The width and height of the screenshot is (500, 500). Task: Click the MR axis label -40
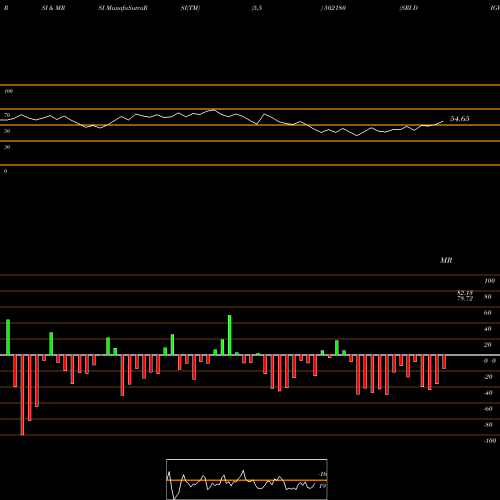point(488,393)
